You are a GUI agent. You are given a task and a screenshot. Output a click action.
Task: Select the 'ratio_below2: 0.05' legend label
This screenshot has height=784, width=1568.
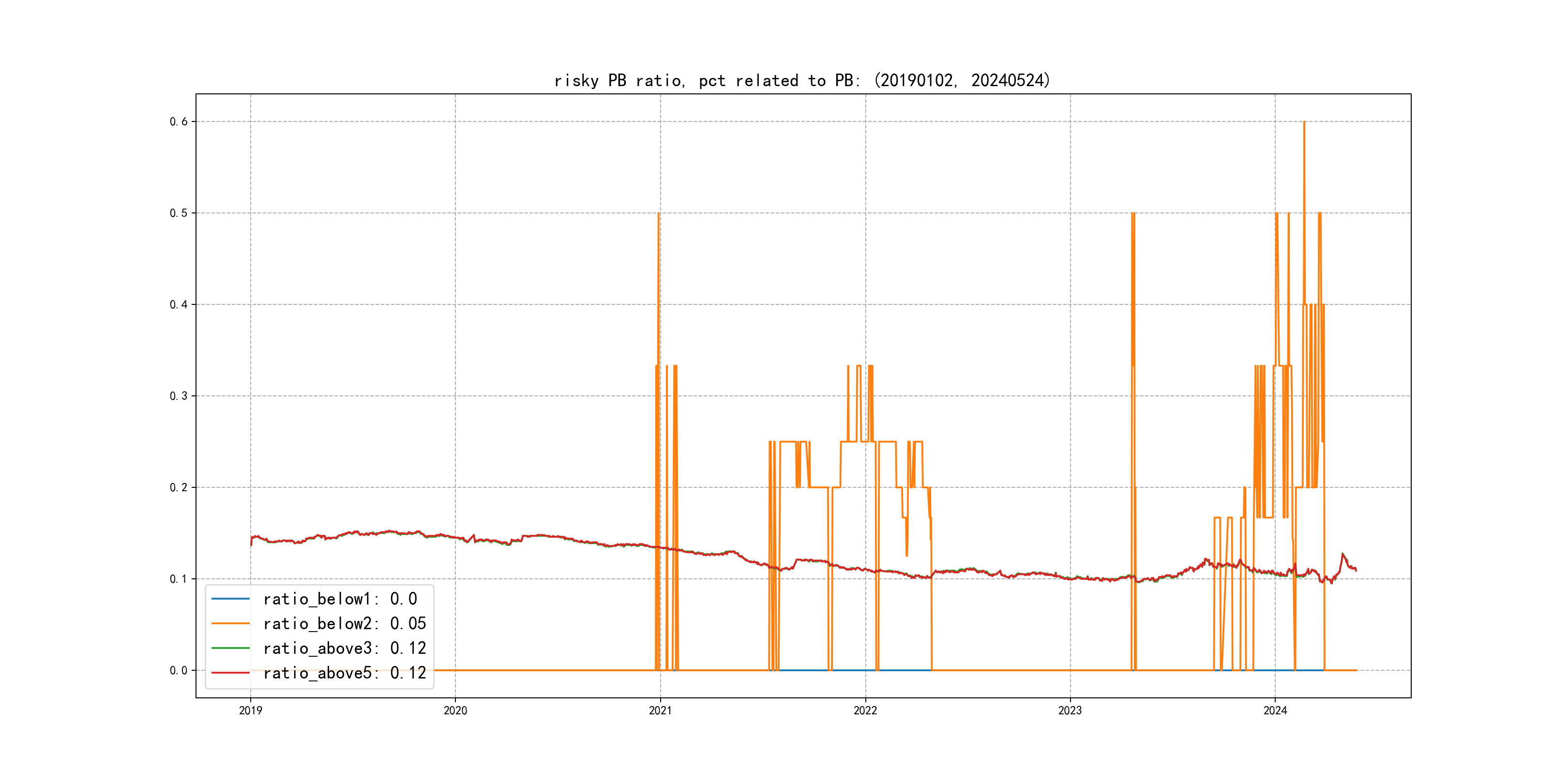(x=345, y=623)
